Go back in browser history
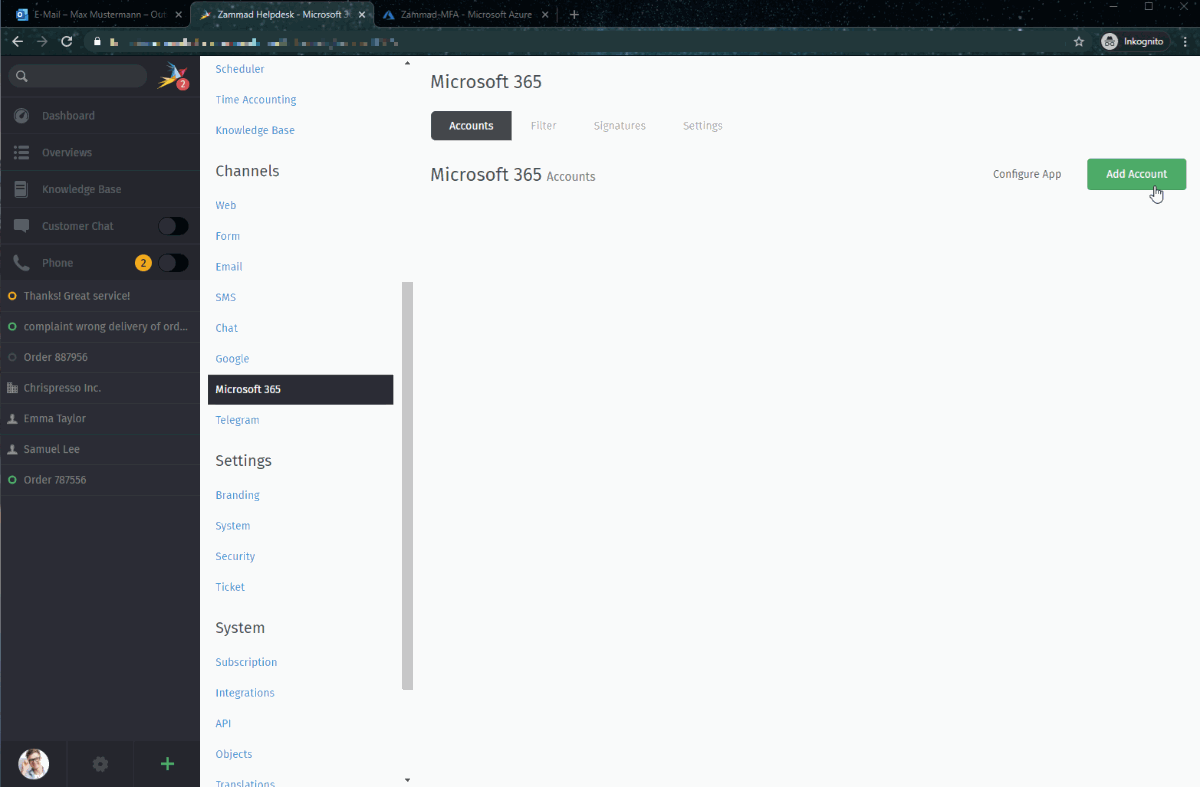The height and width of the screenshot is (787, 1200). (x=17, y=41)
